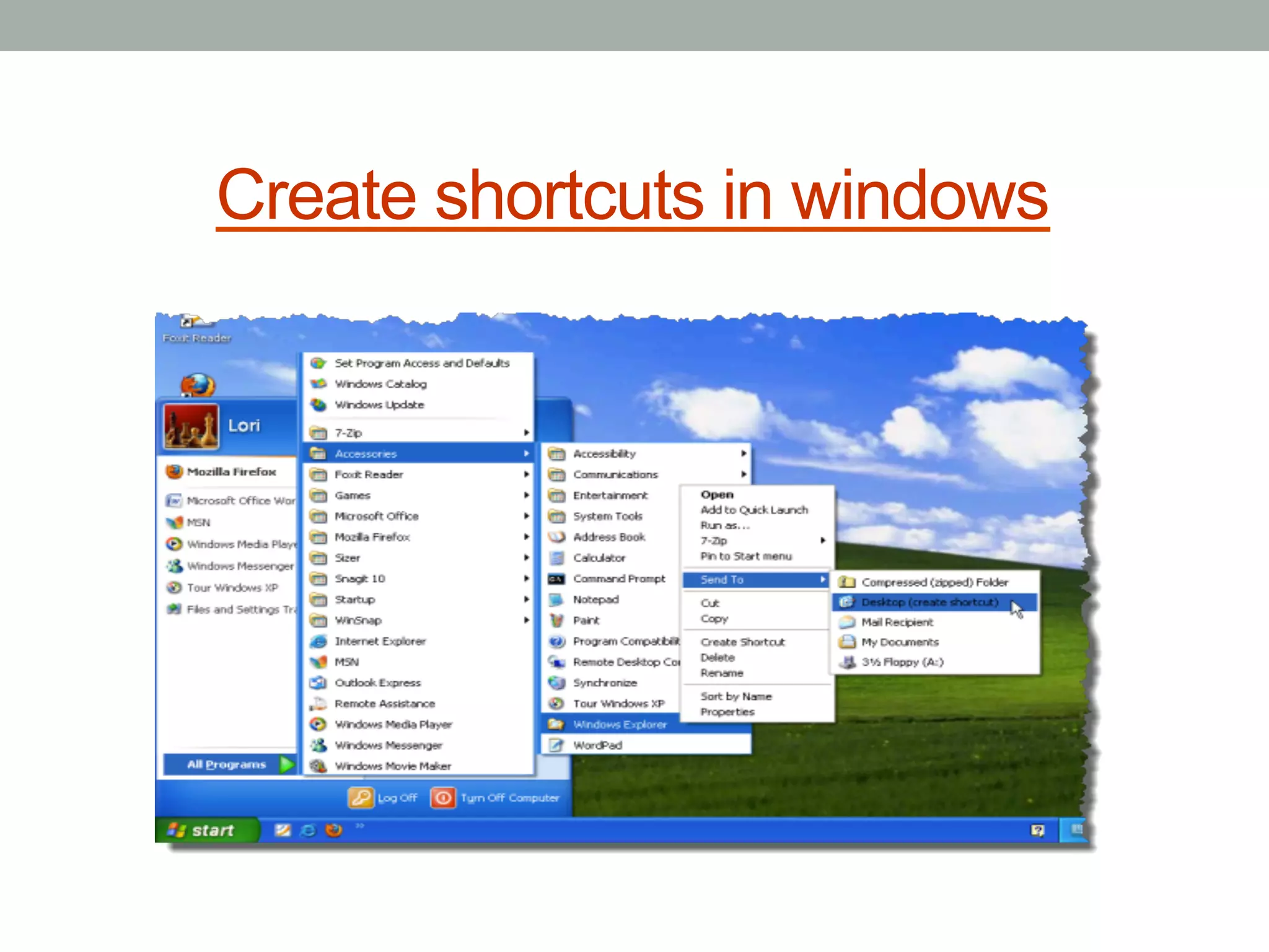
Task: Choose Open in context menu
Action: pyautogui.click(x=718, y=495)
